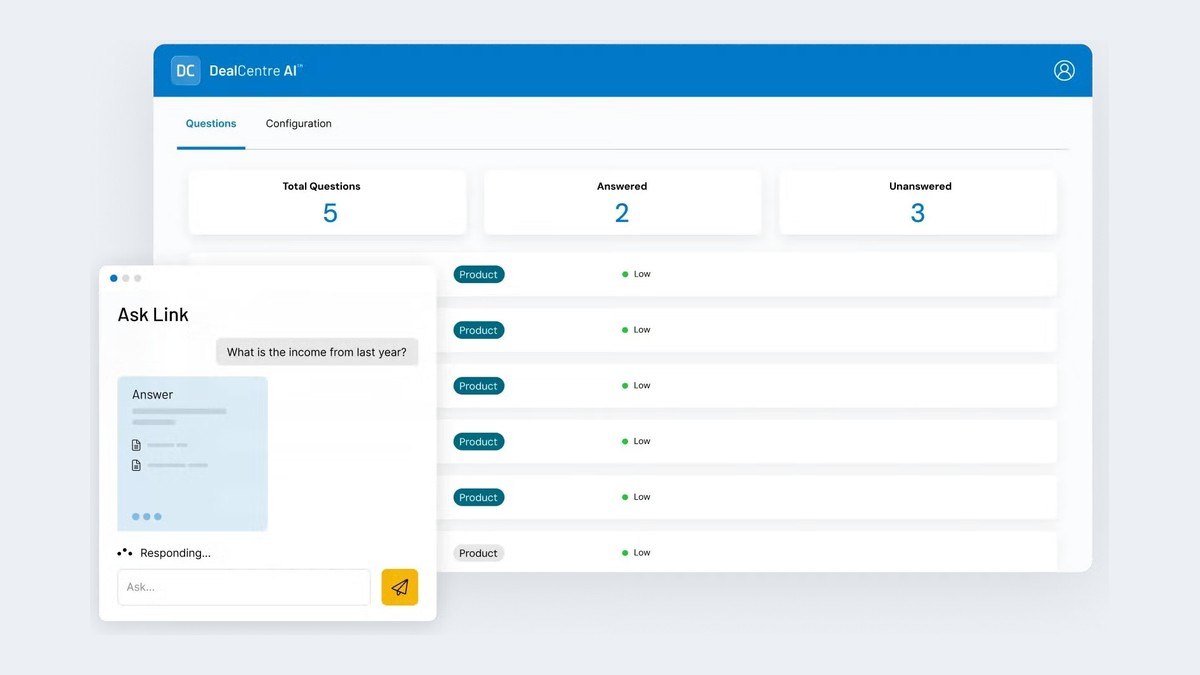
Task: Focus the Ask... input field
Action: pyautogui.click(x=244, y=587)
